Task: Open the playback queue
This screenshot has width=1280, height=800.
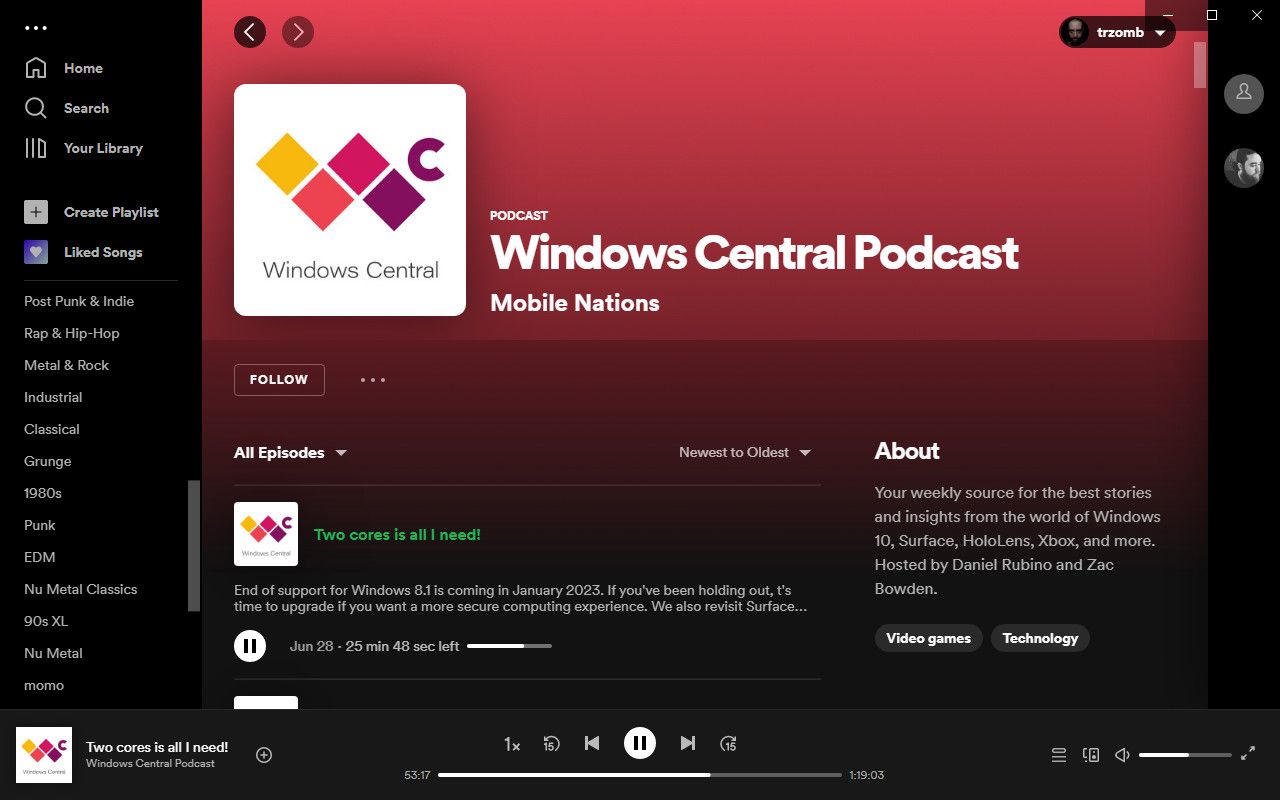Action: tap(1058, 755)
